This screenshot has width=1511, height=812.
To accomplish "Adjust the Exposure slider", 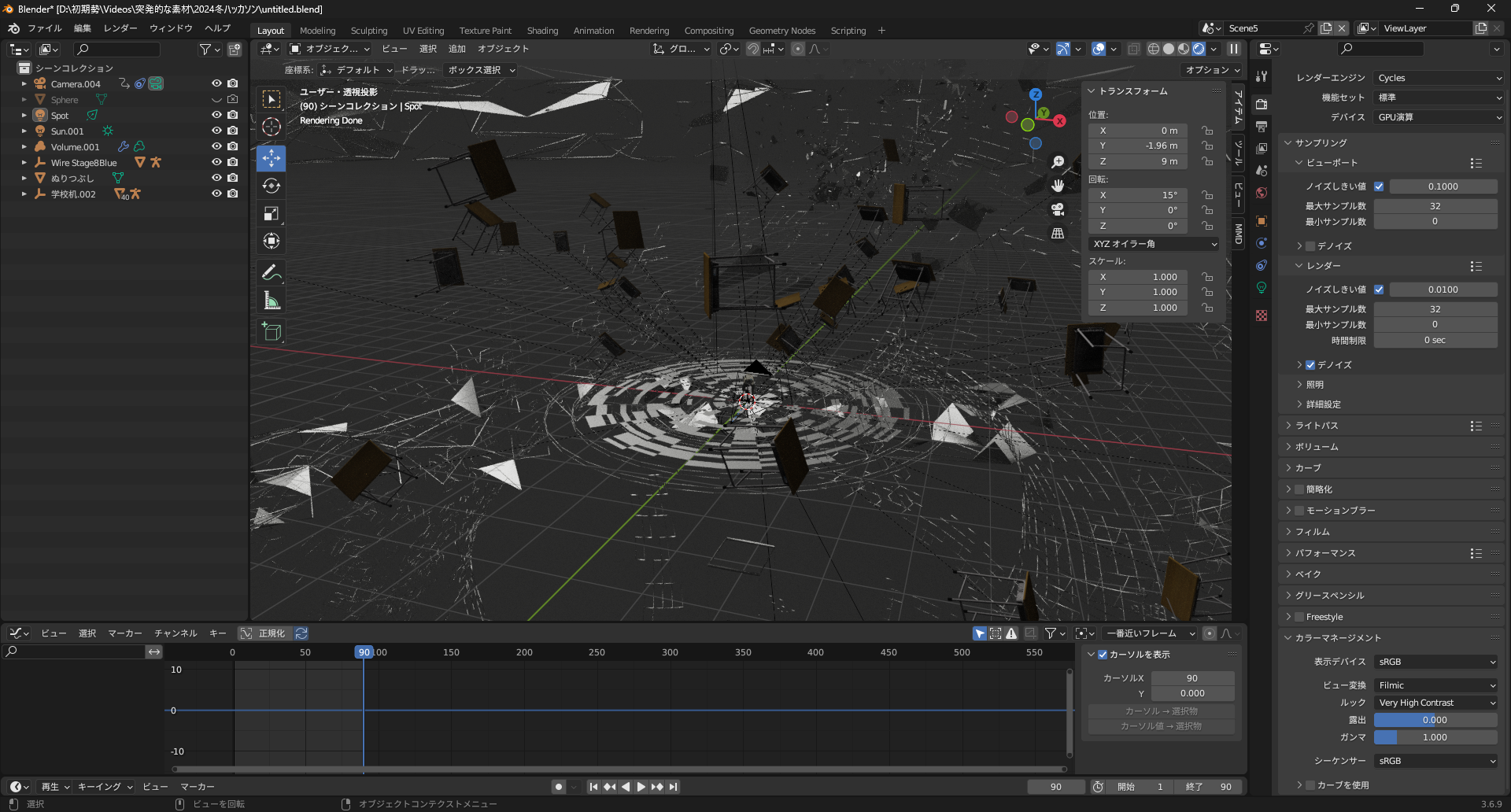I will [1435, 720].
